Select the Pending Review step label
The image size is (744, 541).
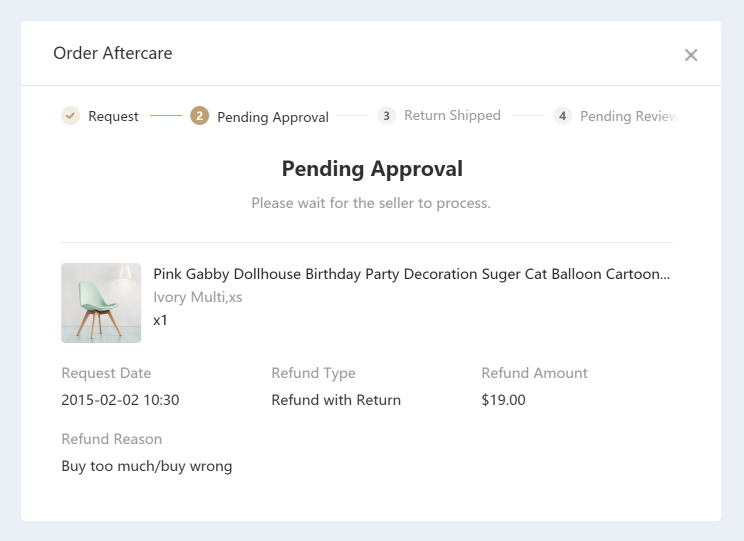pos(628,116)
